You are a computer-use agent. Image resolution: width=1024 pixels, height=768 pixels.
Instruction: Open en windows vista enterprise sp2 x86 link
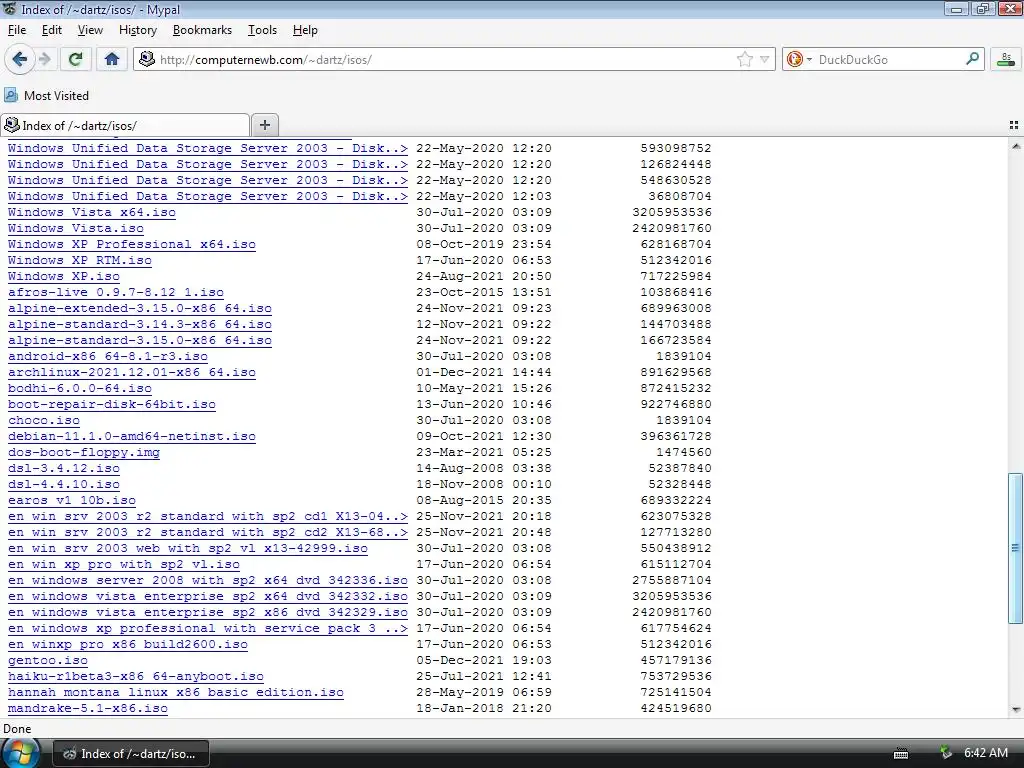click(208, 613)
